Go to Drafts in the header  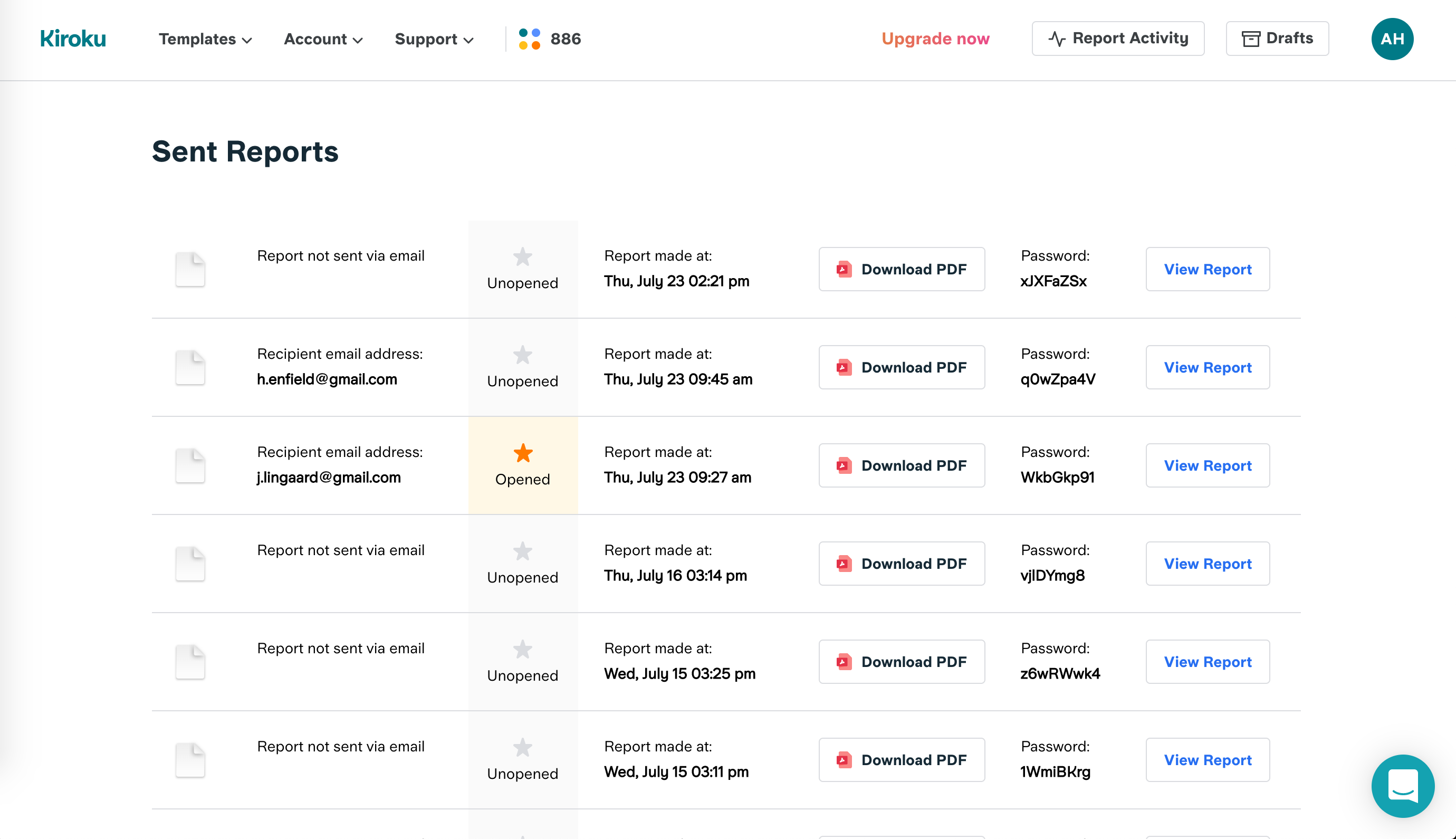[x=1277, y=39]
